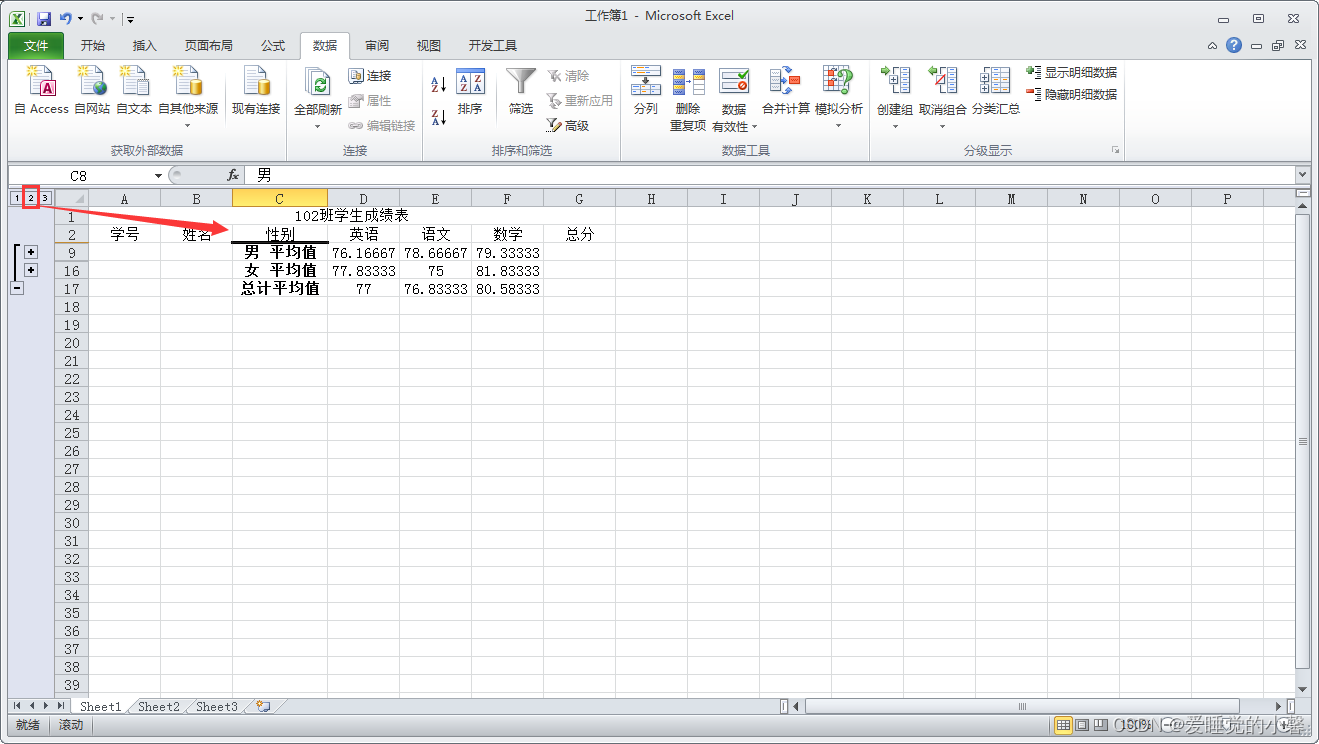Expand the row 9 男 group
This screenshot has width=1319, height=744.
(31, 252)
